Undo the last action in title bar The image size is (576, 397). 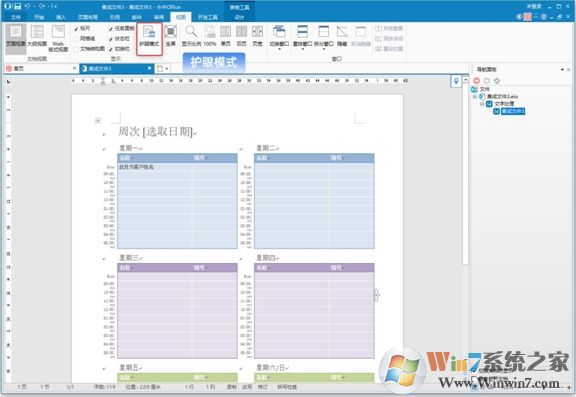coord(28,6)
